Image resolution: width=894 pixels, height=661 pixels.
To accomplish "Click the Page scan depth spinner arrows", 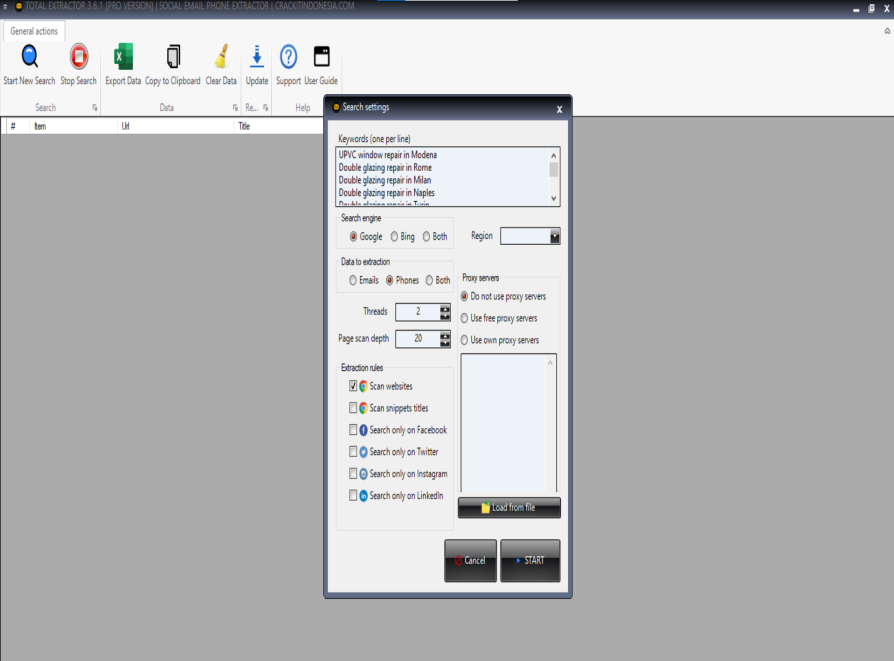I will pyautogui.click(x=445, y=339).
